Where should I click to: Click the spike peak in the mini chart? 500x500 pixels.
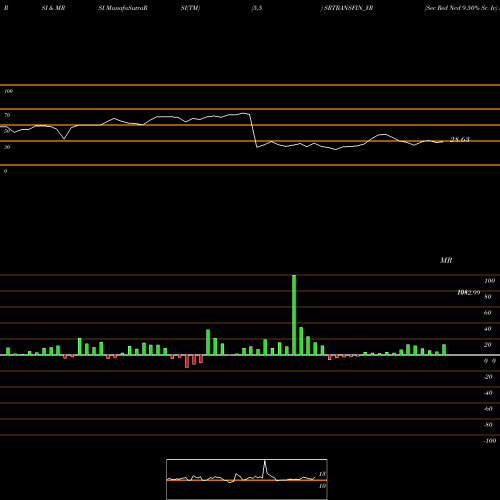(265, 462)
